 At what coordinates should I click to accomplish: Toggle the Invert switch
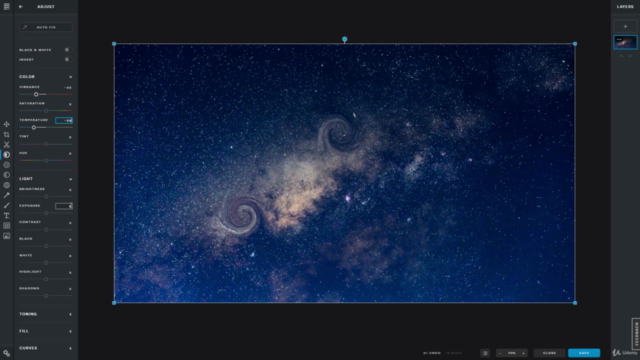click(68, 60)
